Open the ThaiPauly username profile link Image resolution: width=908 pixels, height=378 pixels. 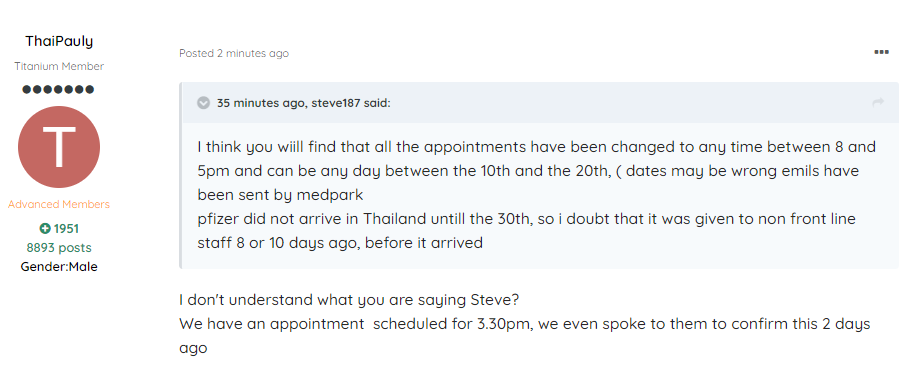coord(59,41)
